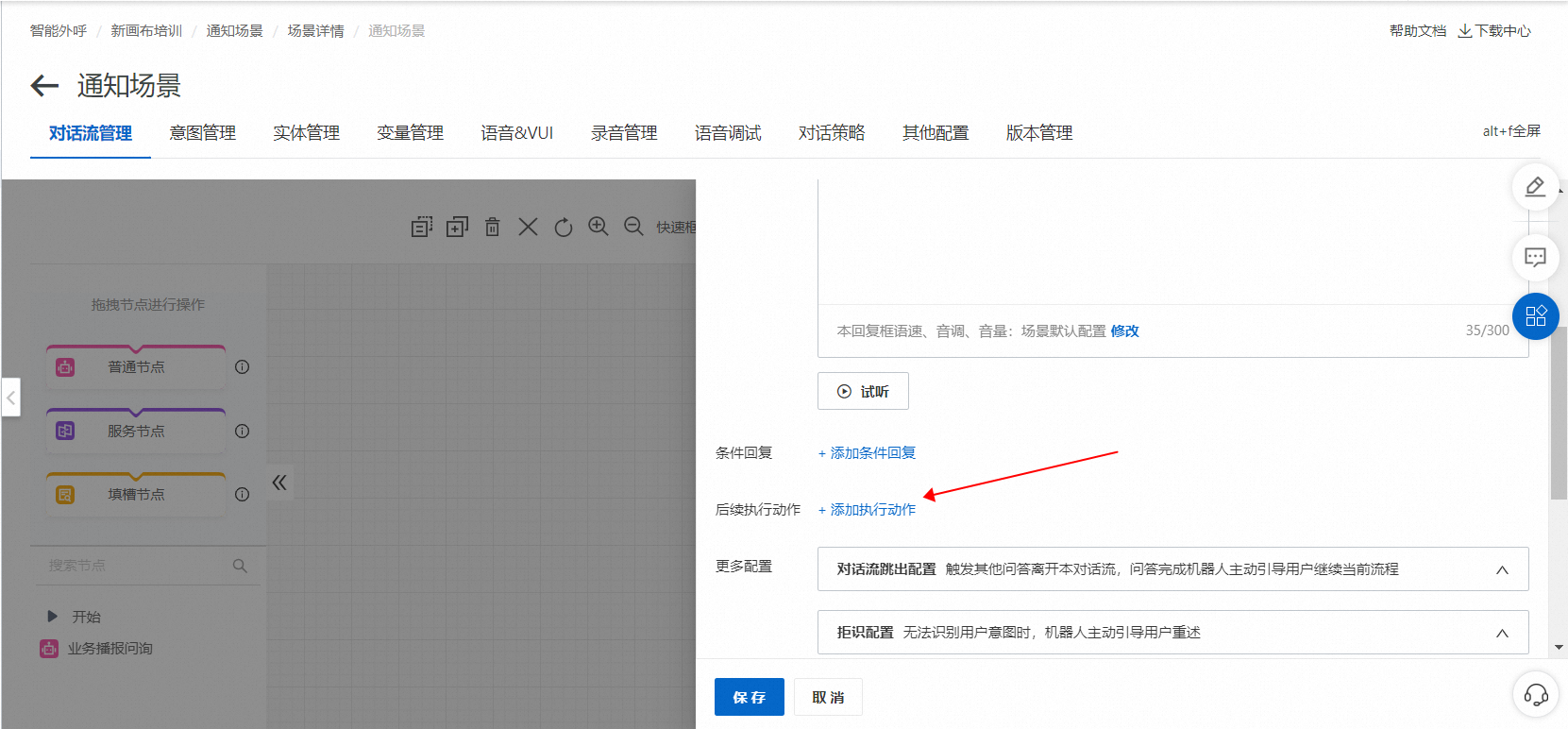Click the 取消 button

point(828,697)
